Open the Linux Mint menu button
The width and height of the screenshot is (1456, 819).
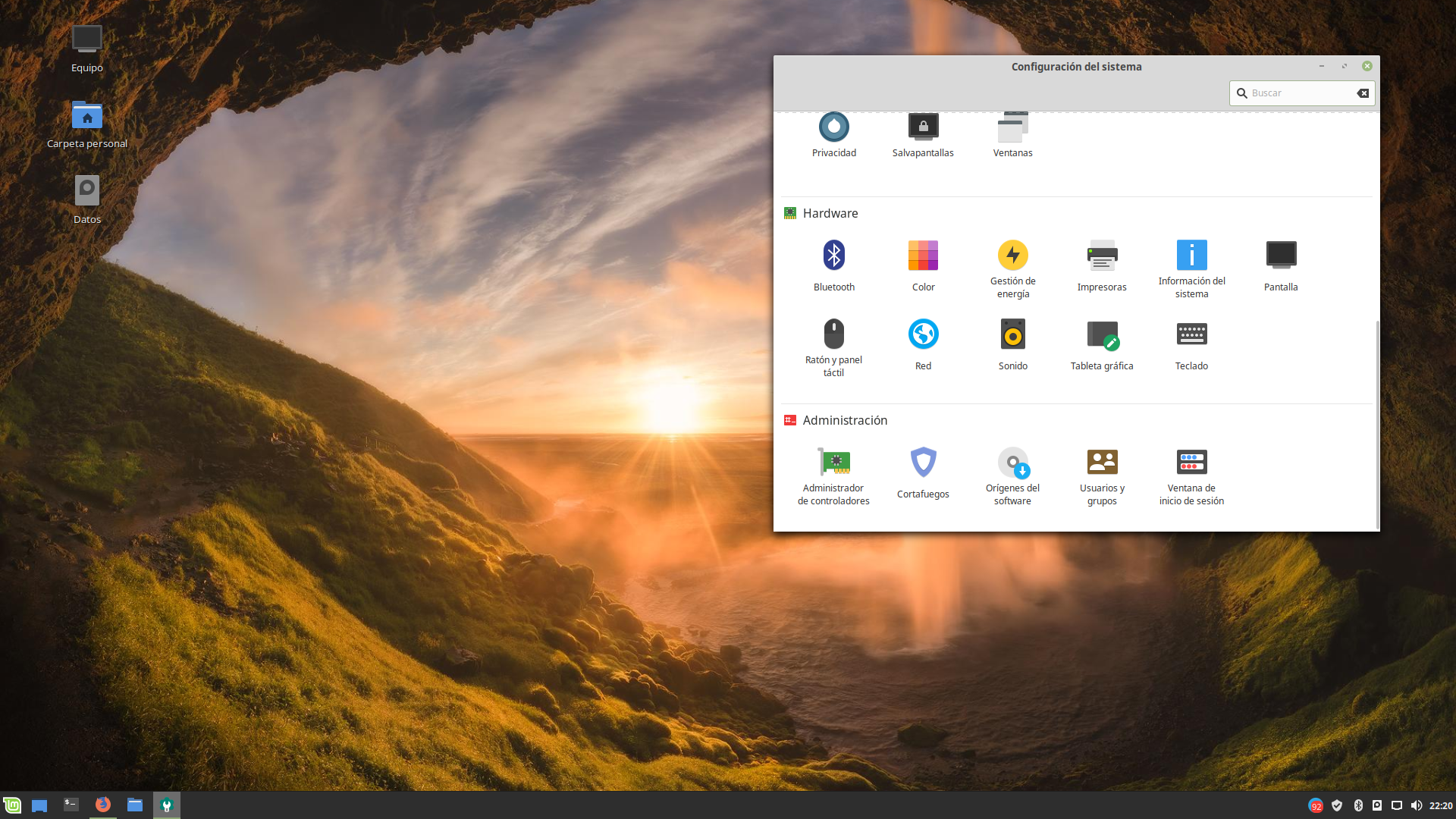click(12, 805)
